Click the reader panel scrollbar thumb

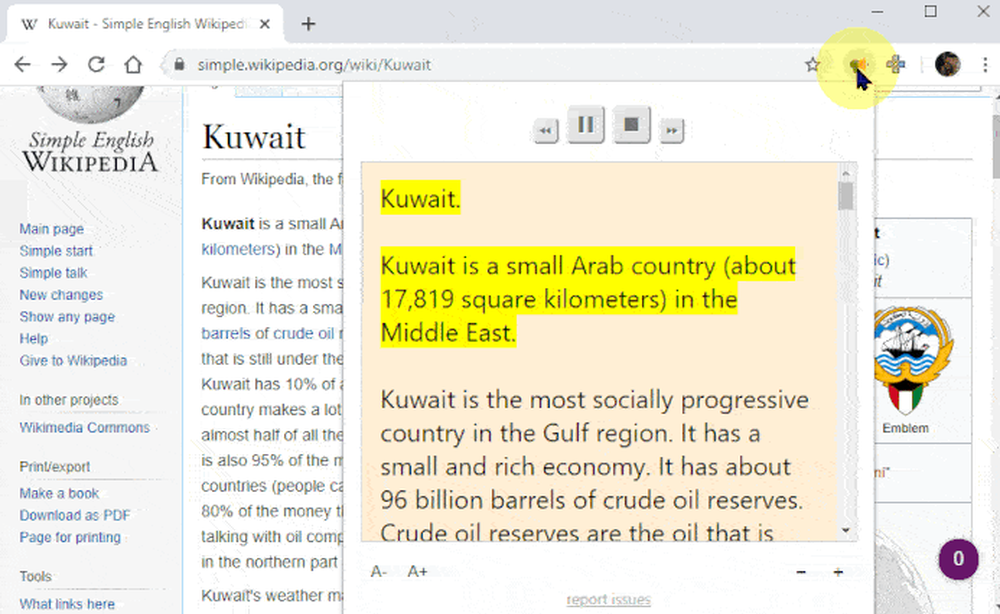pos(846,196)
